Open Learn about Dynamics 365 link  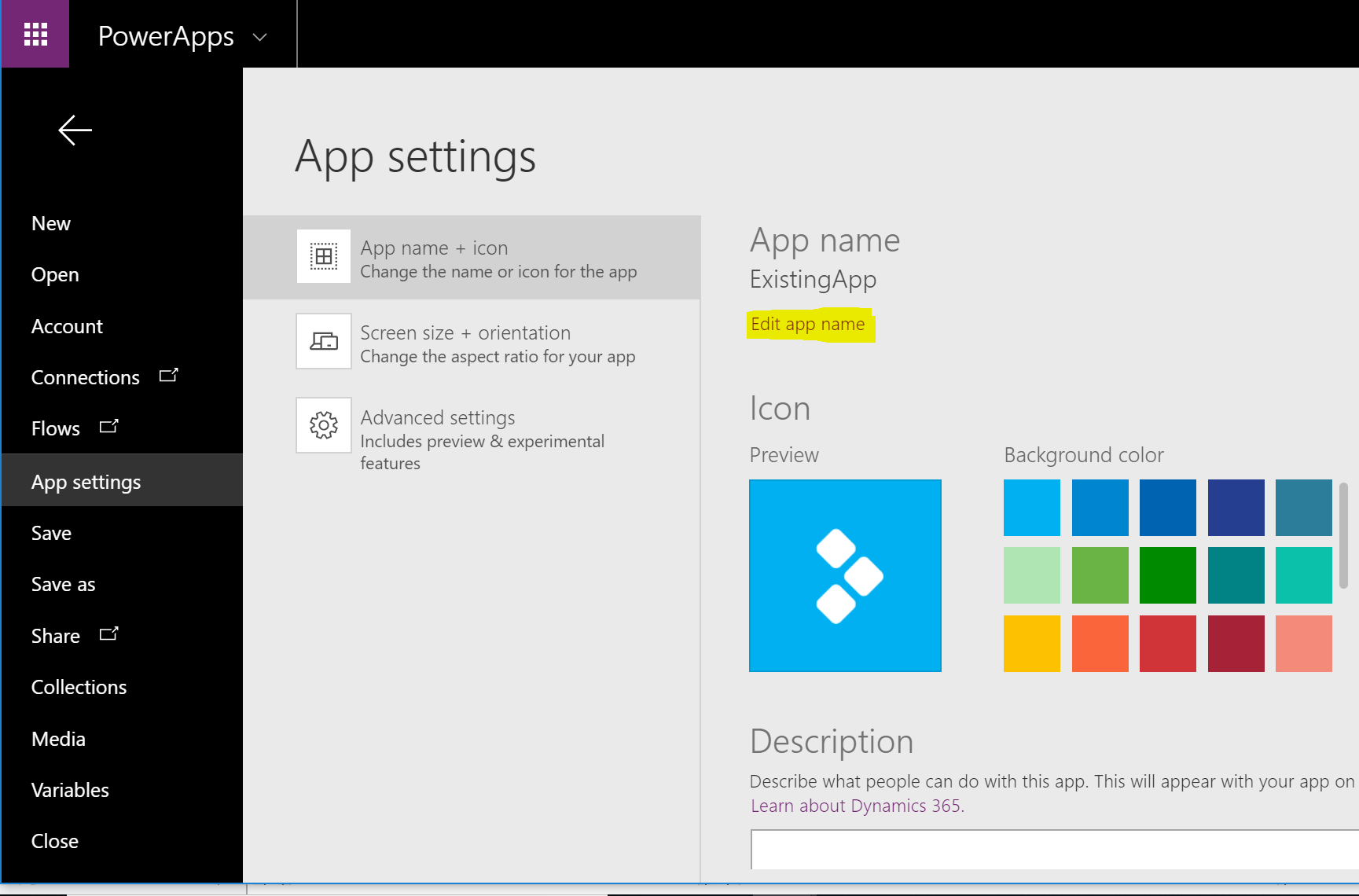855,806
